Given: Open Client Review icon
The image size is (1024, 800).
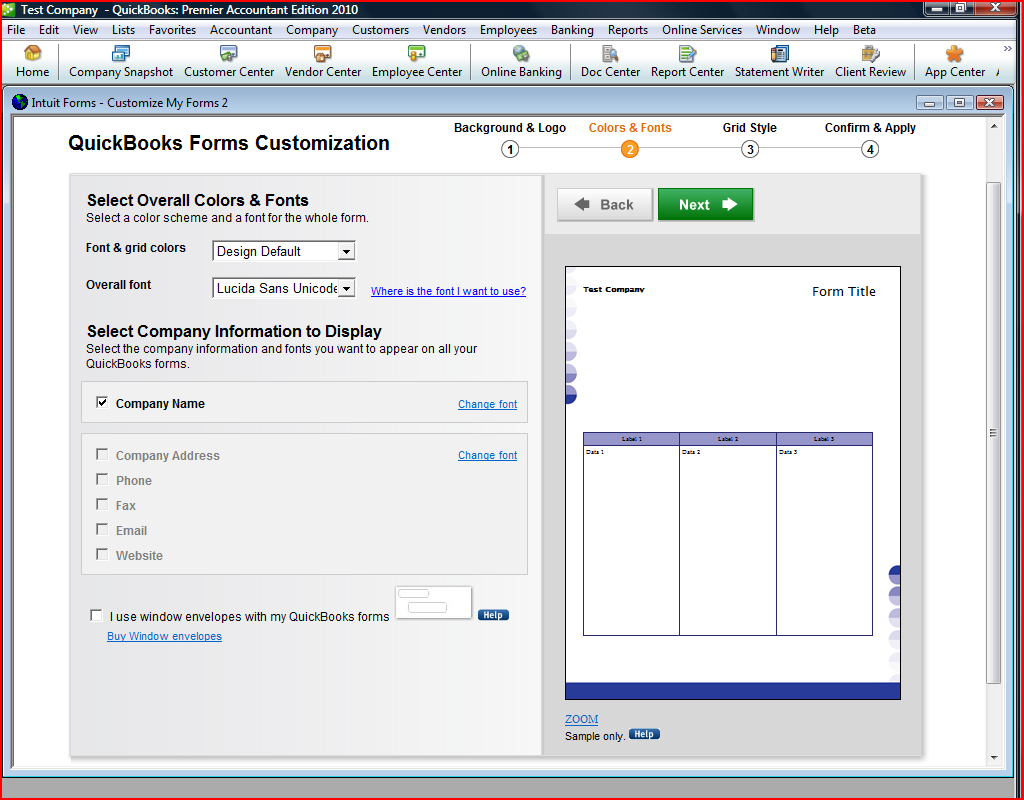Looking at the screenshot, I should [x=870, y=62].
